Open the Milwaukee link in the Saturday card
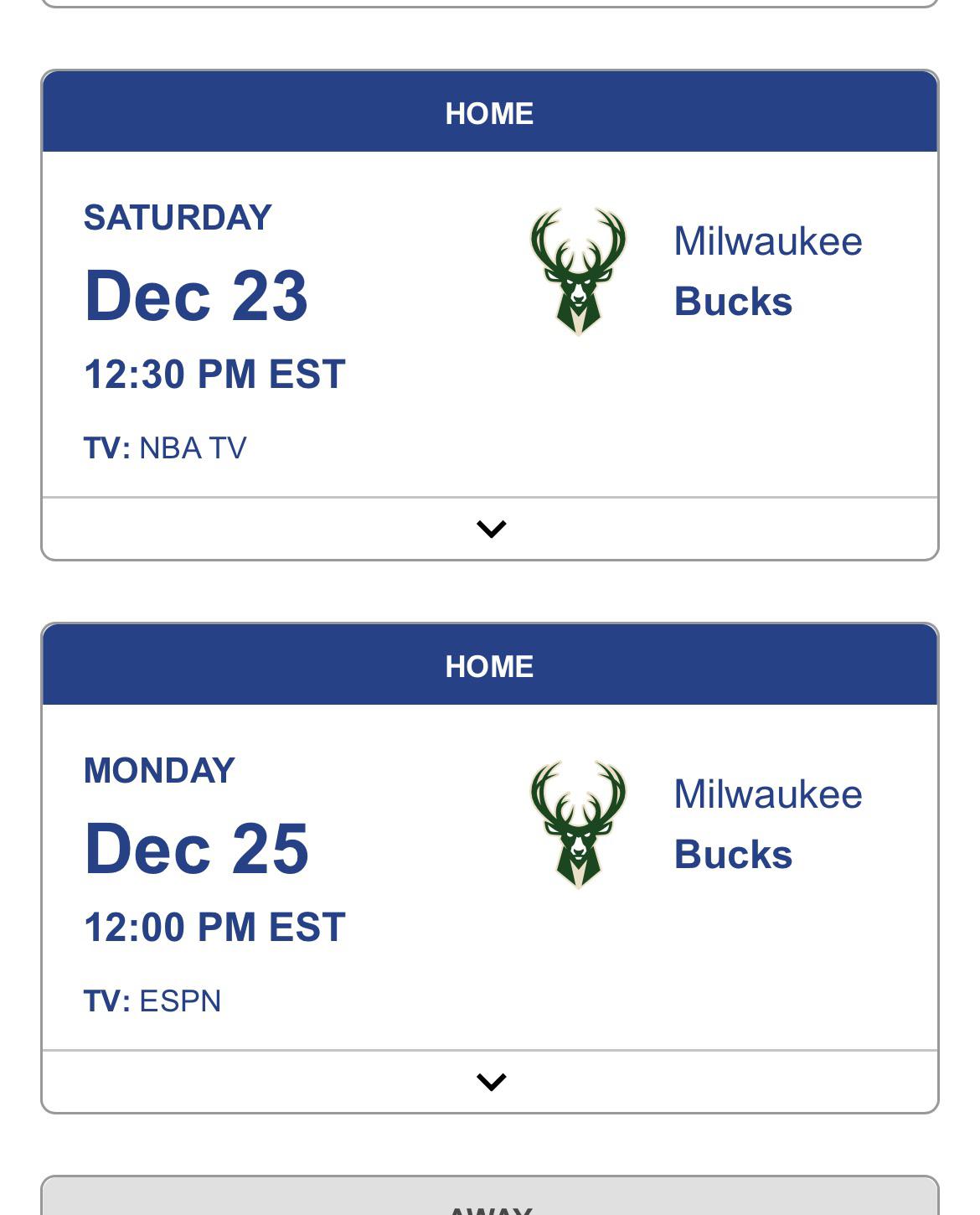 pos(767,241)
